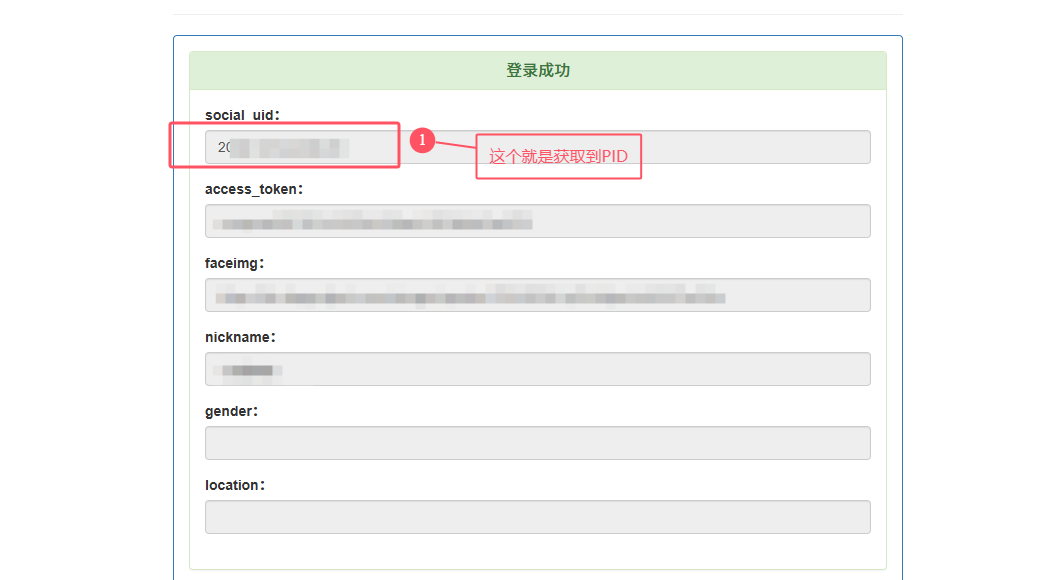Screen dimensions: 1061x580
Task: Click the social_uid field label
Action: coord(240,115)
